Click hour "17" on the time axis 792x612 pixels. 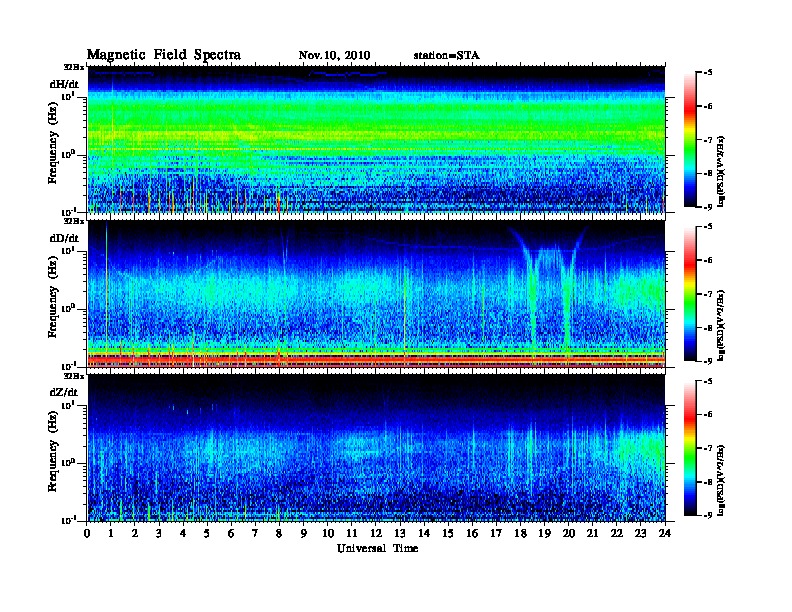[497, 534]
